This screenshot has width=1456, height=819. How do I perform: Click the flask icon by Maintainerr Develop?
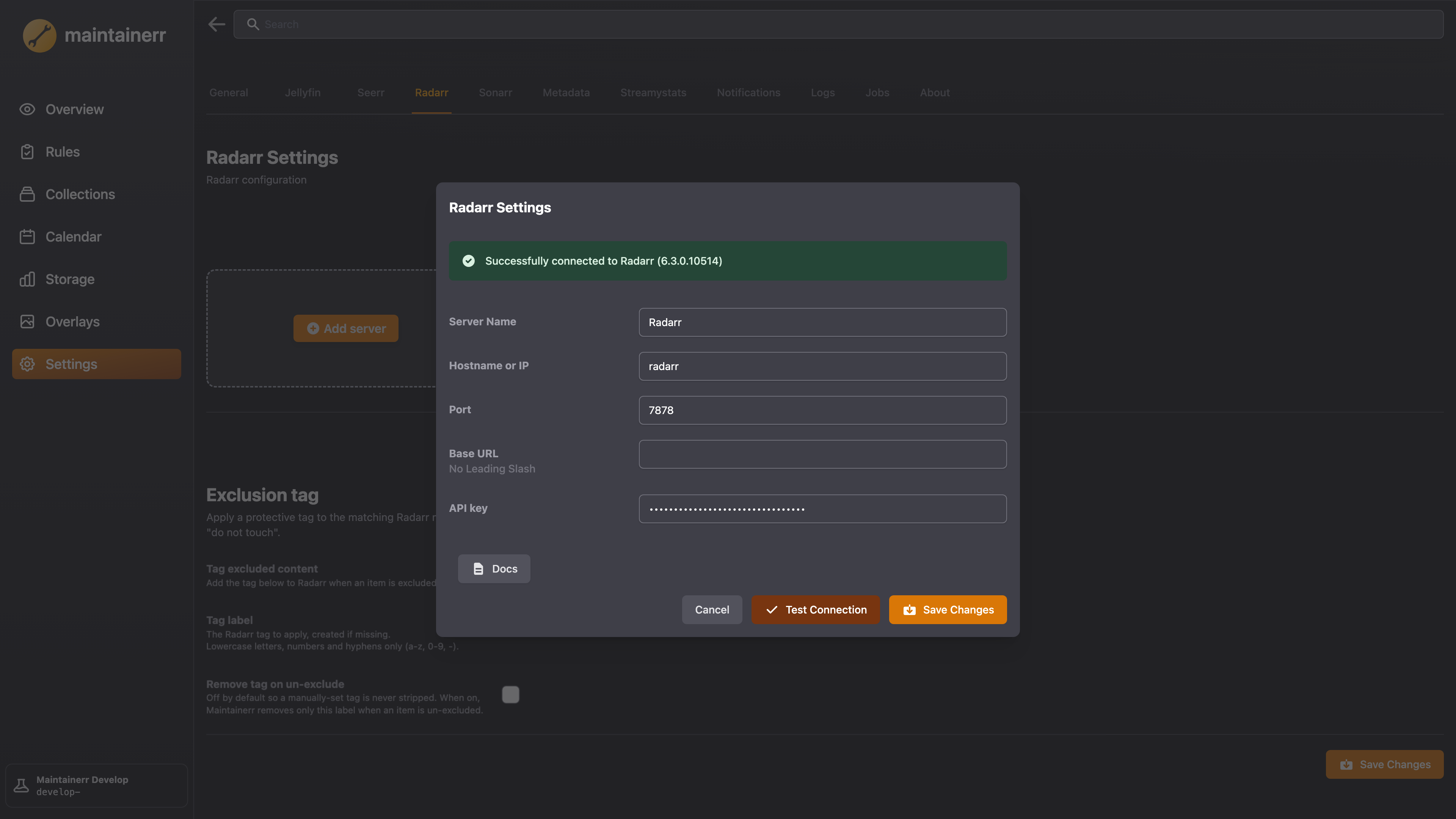coord(21,785)
